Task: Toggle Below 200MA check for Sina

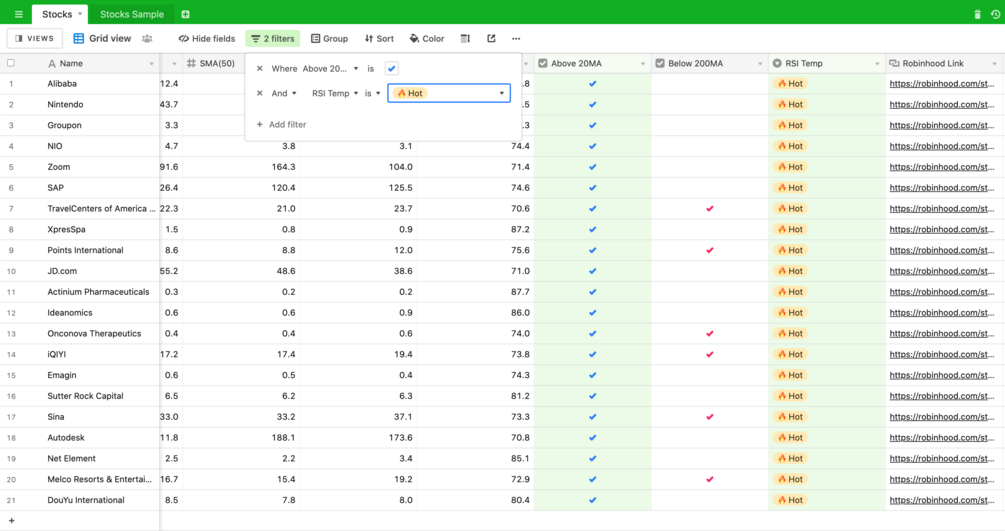Action: point(710,417)
